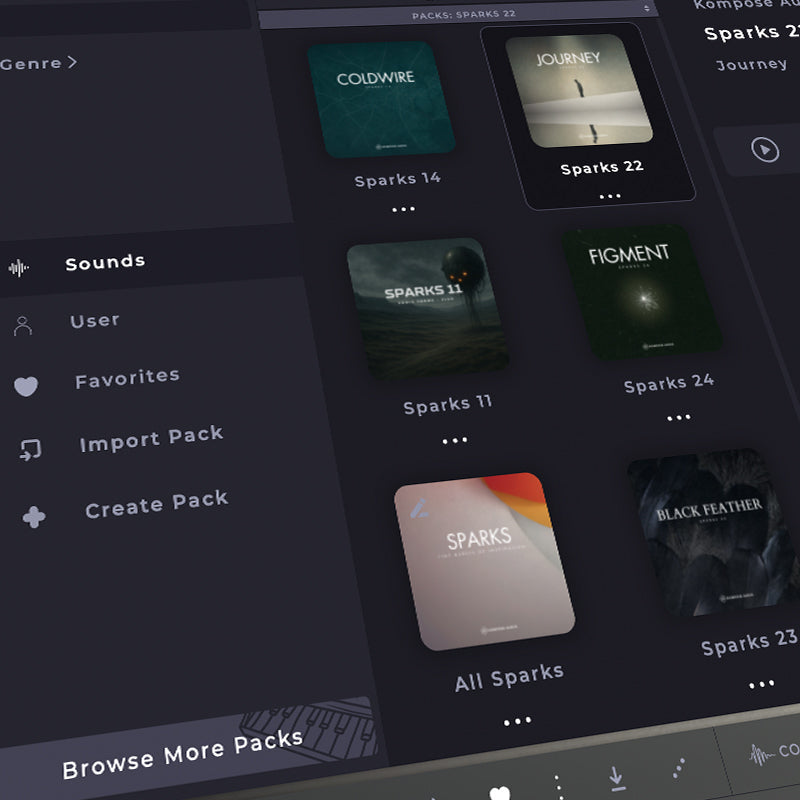Click the Import Pack arrow icon
Viewport: 800px width, 800px height.
(31, 450)
